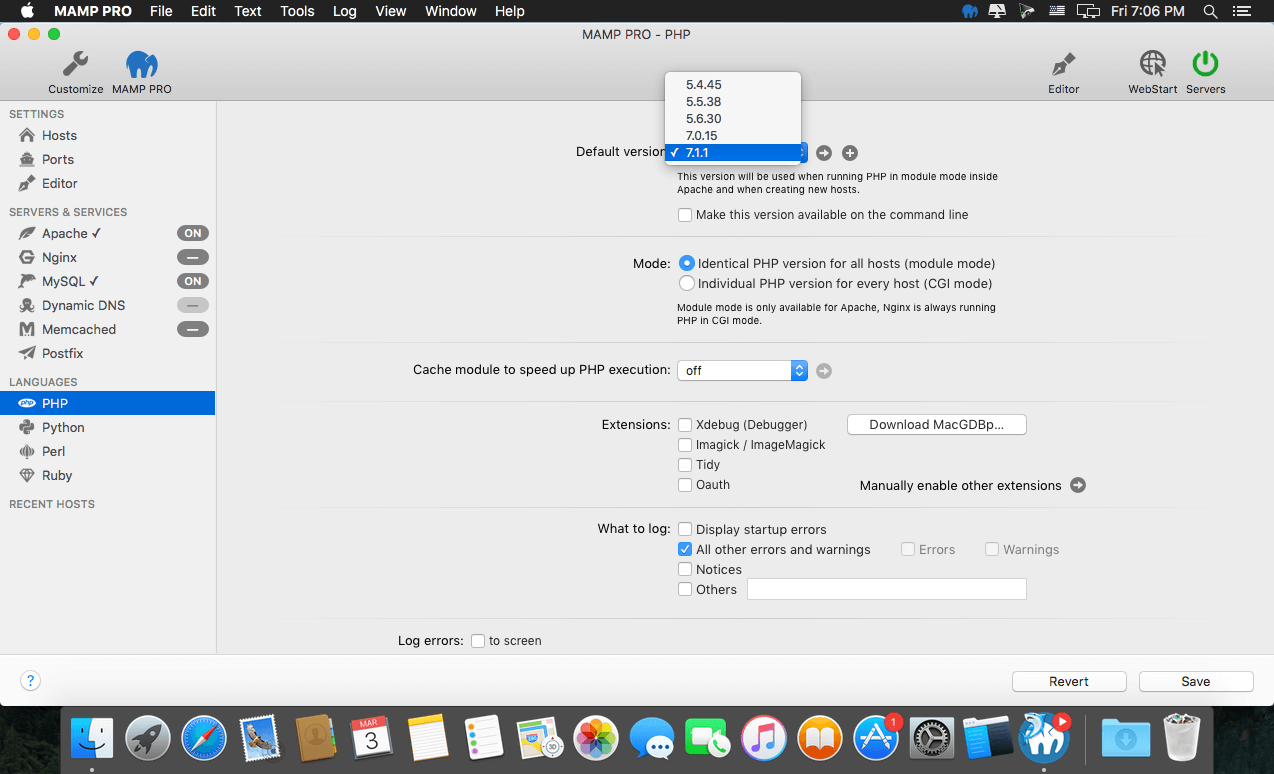
Task: Tick Make this version available on command line
Action: 685,215
